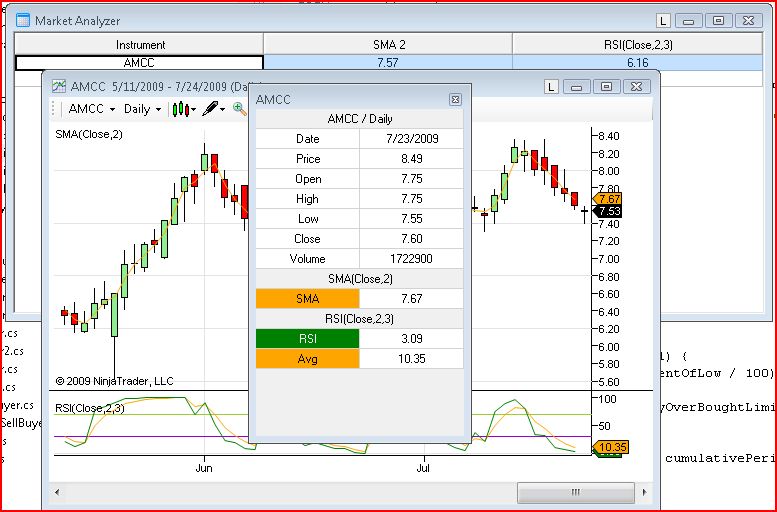The image size is (777, 512).
Task: Click the Close value 7.60
Action: pyautogui.click(x=412, y=239)
